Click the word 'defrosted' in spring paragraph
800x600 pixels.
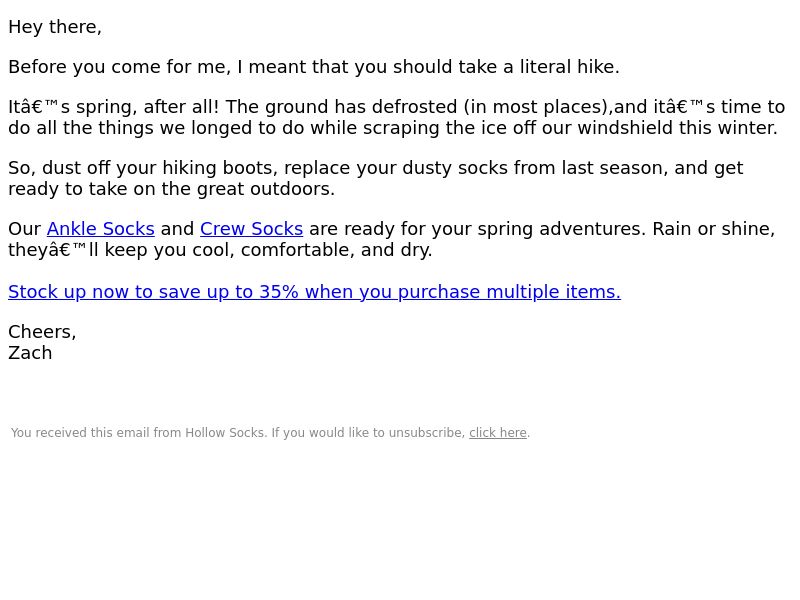click(414, 107)
